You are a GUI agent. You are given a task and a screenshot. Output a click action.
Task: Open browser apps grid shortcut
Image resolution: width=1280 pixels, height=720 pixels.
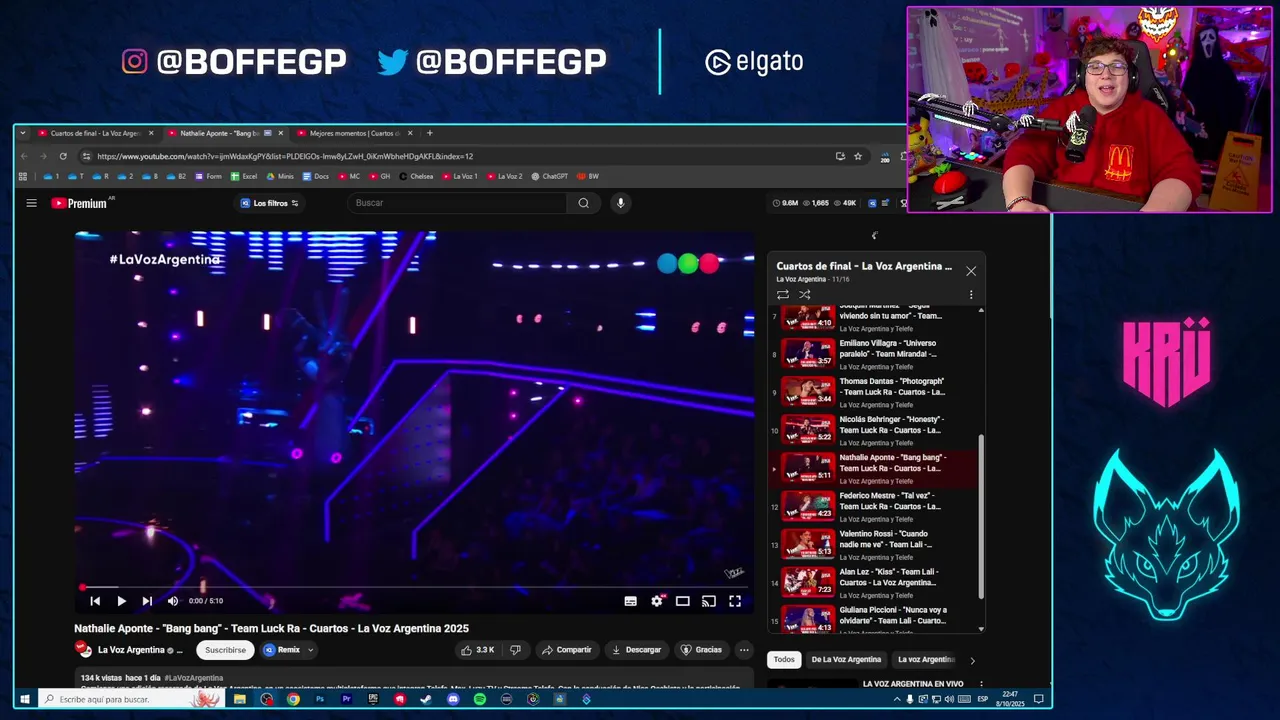tap(23, 177)
